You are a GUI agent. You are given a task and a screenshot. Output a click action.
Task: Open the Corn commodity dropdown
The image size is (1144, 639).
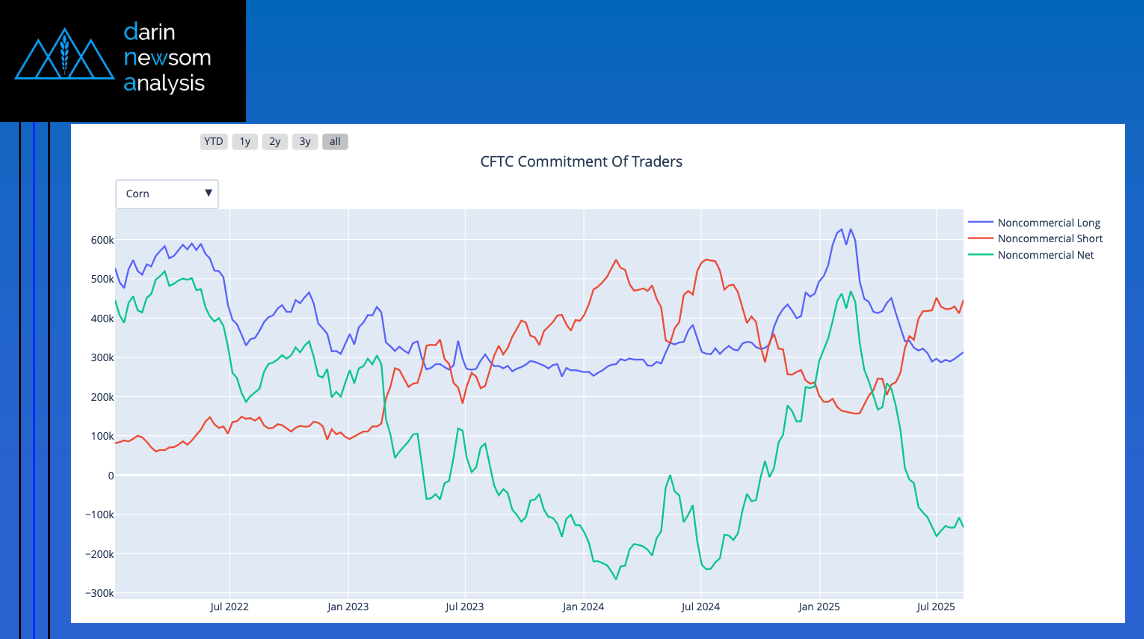click(166, 193)
